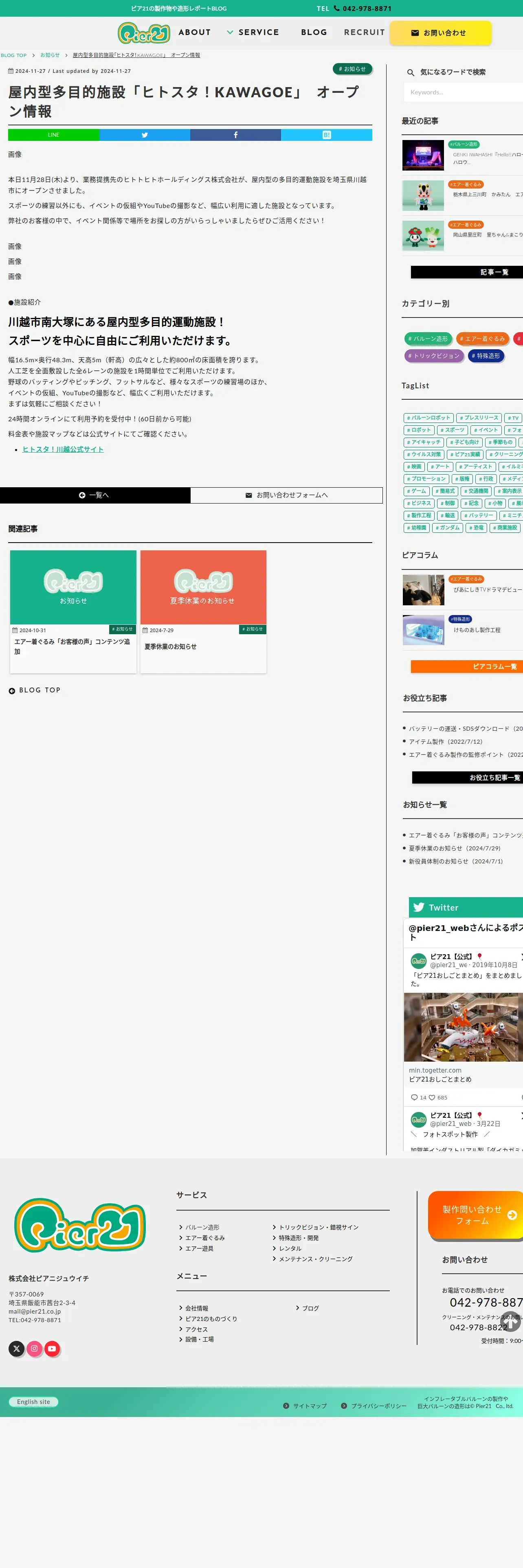Click the ピア21【公式】 avatar on the 2019年10月8日 tweet
This screenshot has height=1568, width=523.
click(418, 961)
